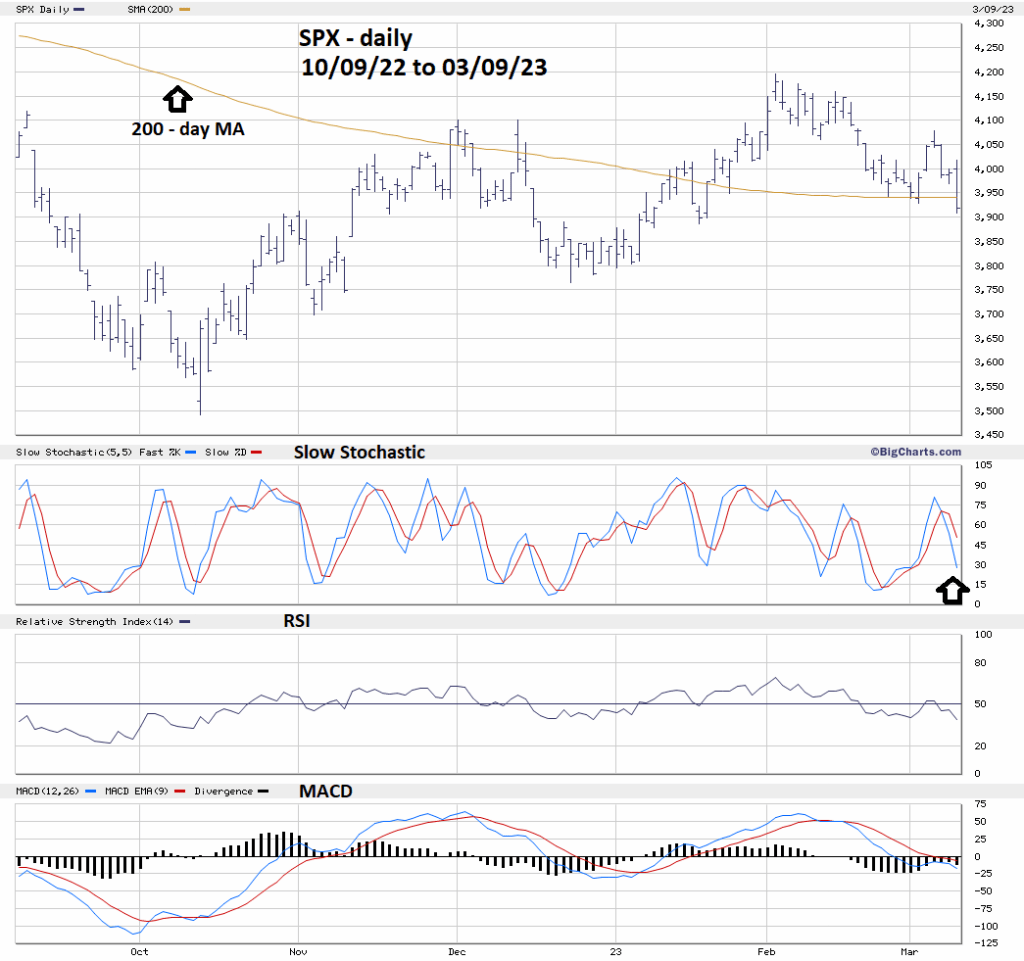Select the Relative Strength Index(14) label
This screenshot has height=961, width=1024.
93,622
